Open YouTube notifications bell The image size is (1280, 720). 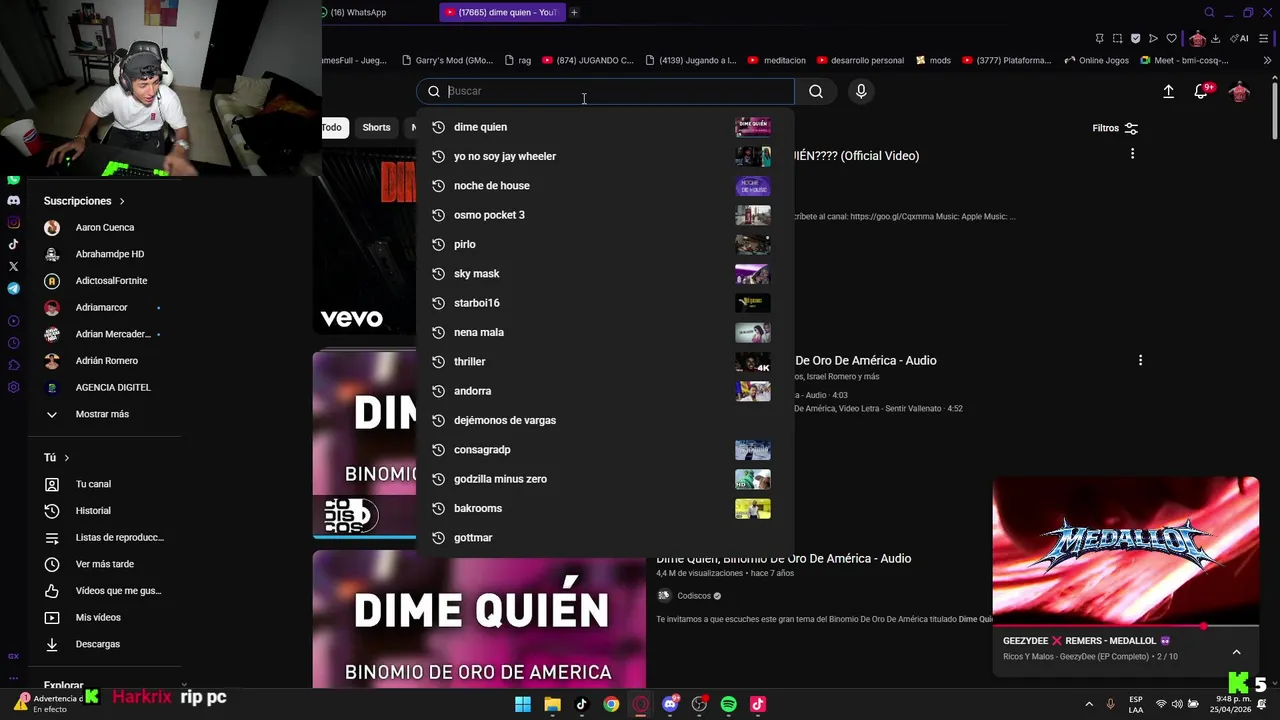(1203, 91)
